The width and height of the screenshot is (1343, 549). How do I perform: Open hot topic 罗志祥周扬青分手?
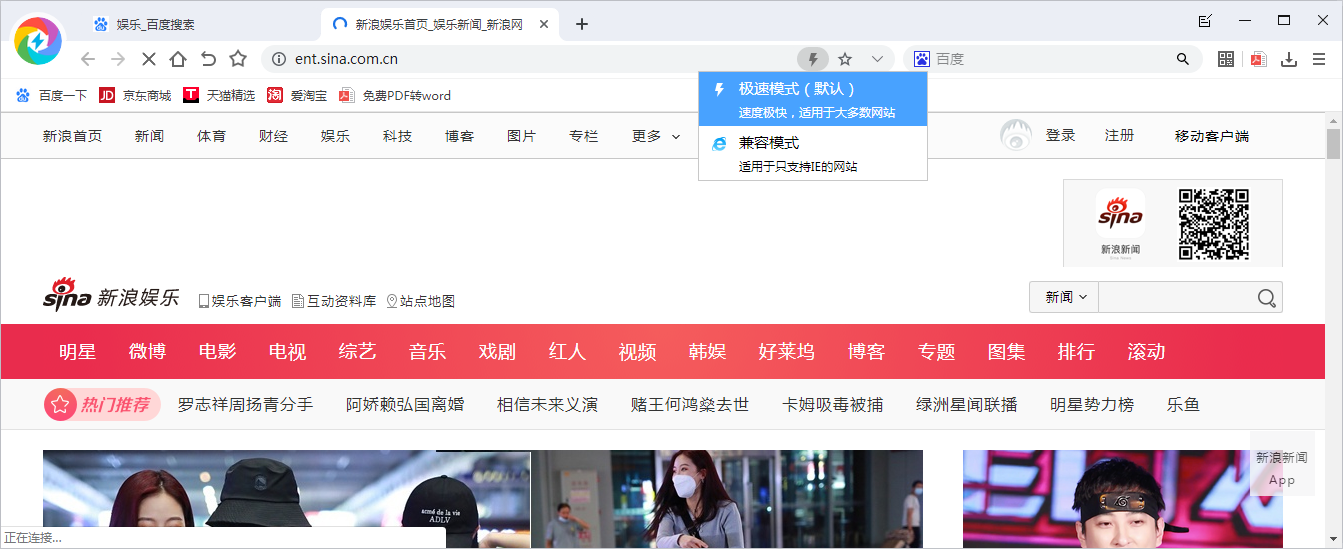point(245,405)
